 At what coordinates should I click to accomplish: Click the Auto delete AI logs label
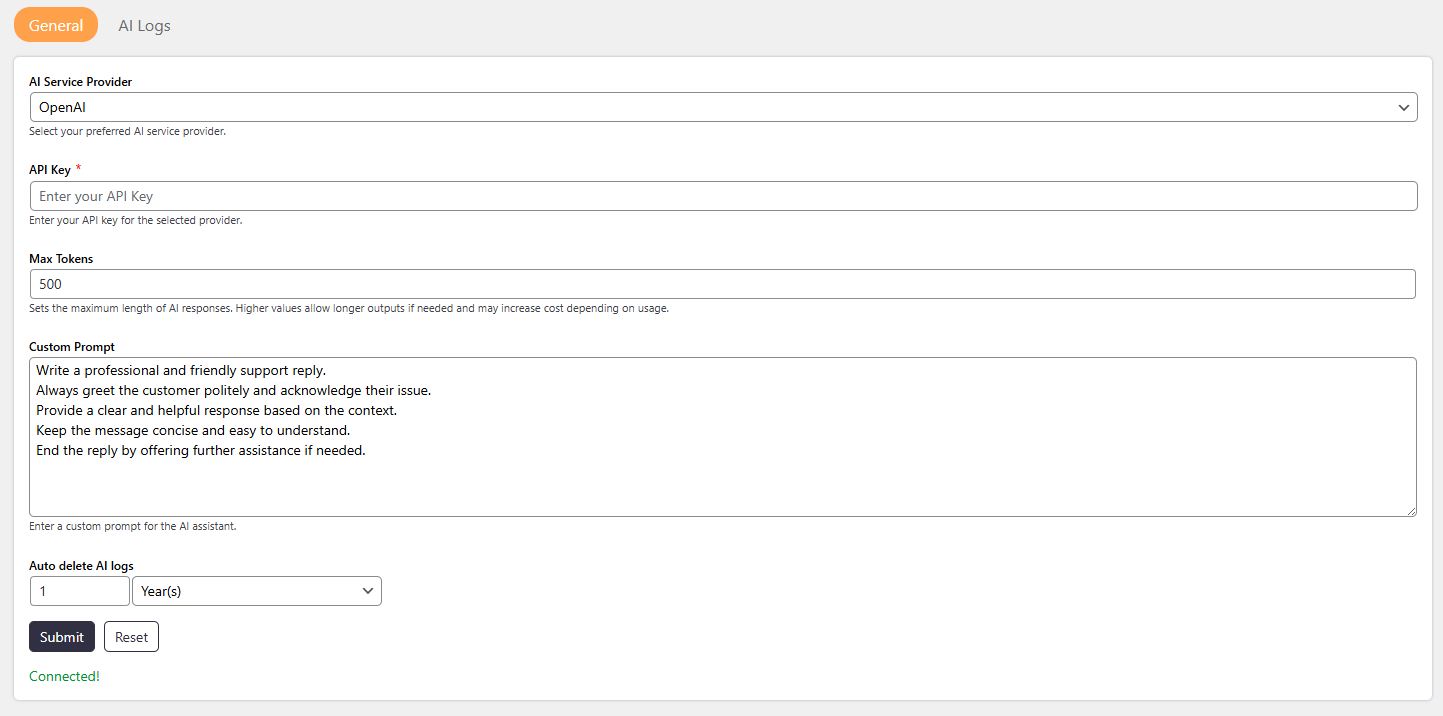(x=81, y=566)
